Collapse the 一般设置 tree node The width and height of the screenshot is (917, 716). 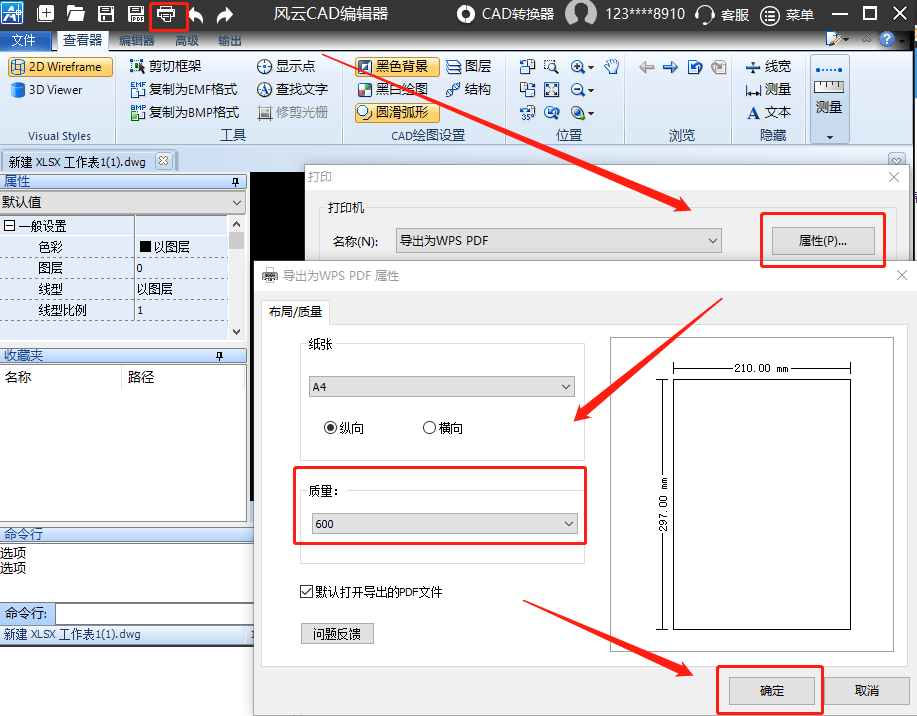[x=9, y=226]
